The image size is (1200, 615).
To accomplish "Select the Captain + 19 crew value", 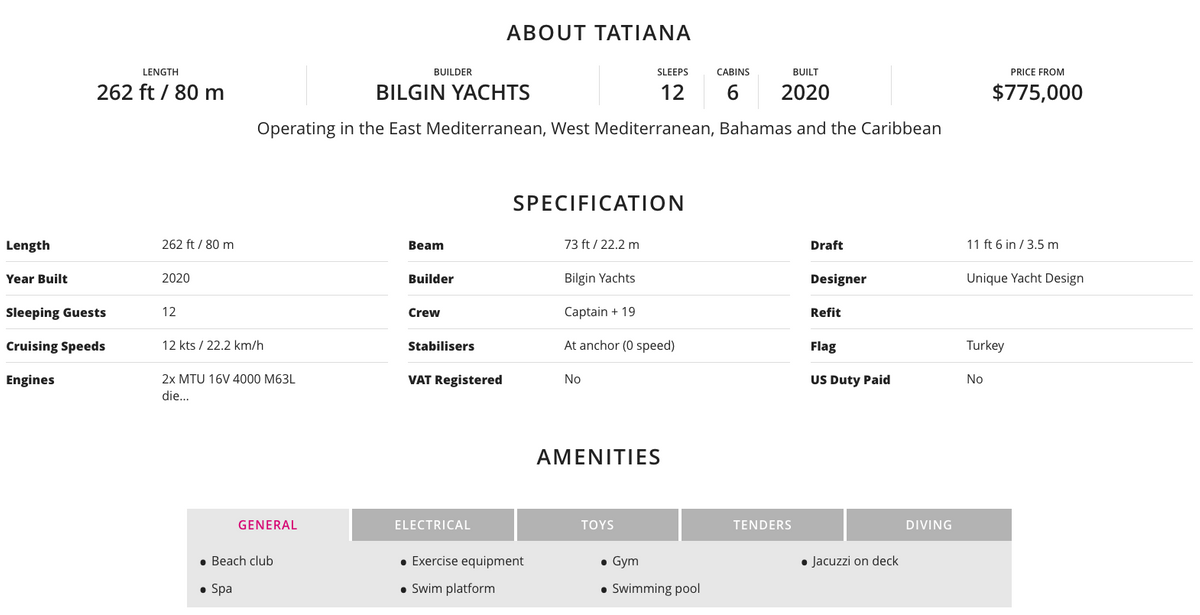I will pyautogui.click(x=599, y=312).
